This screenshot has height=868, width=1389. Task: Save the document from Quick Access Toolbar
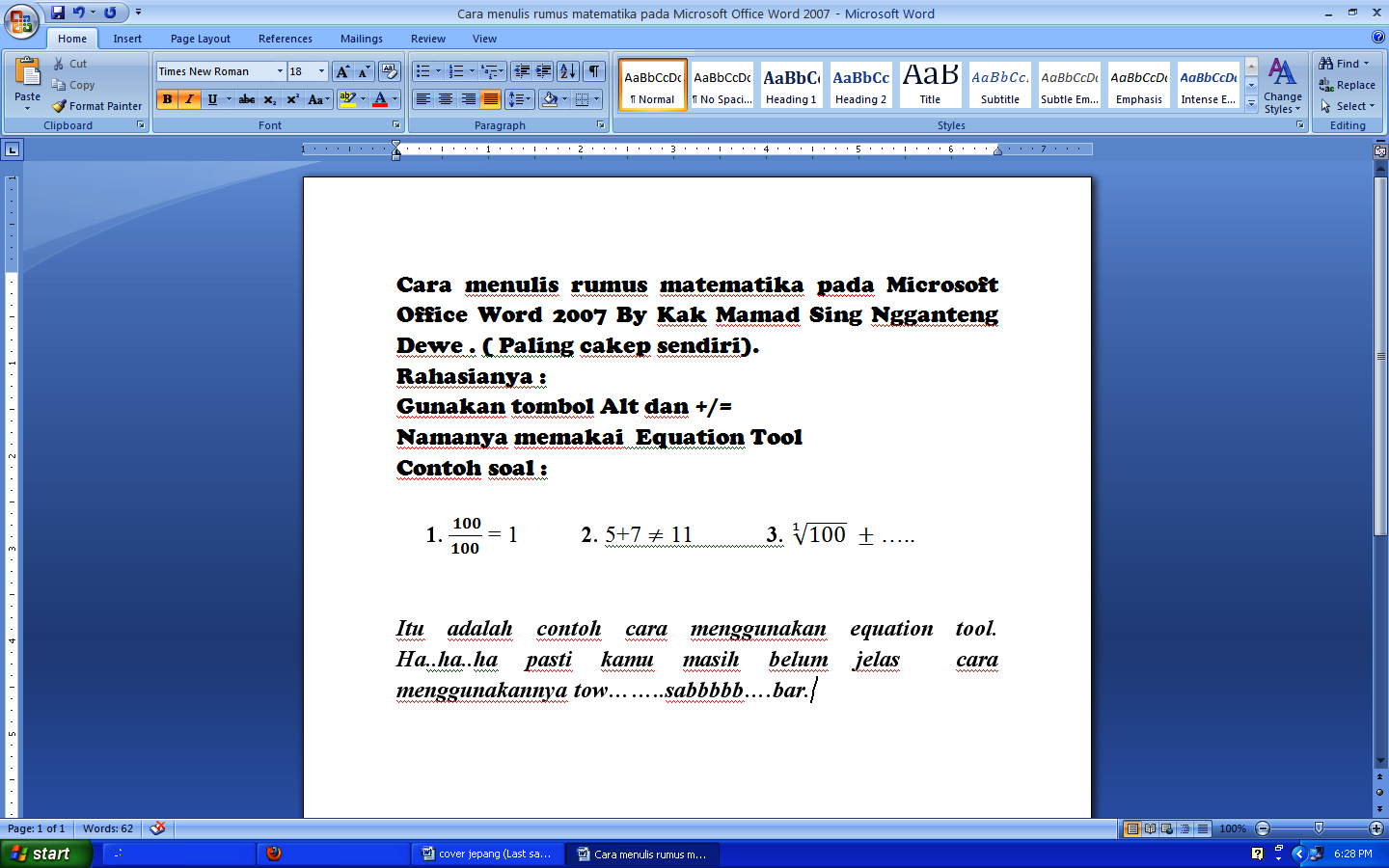point(58,13)
